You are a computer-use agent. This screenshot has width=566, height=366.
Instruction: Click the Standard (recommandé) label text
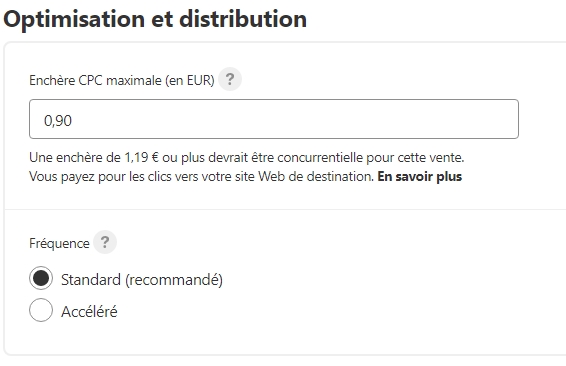[142, 280]
